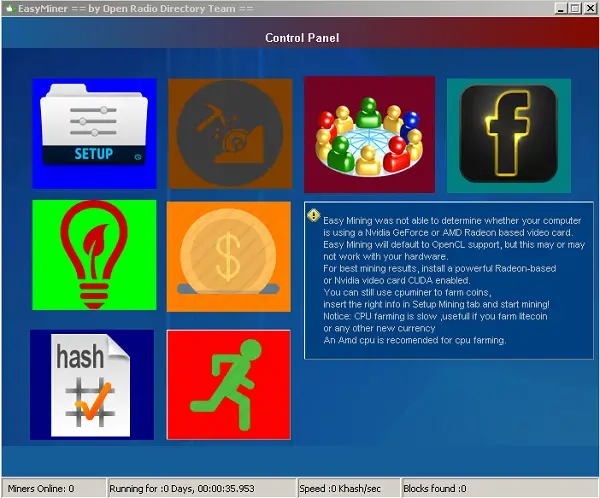The image size is (600, 498).
Task: Click the Speed :0 Khash/sec status
Action: 349,488
